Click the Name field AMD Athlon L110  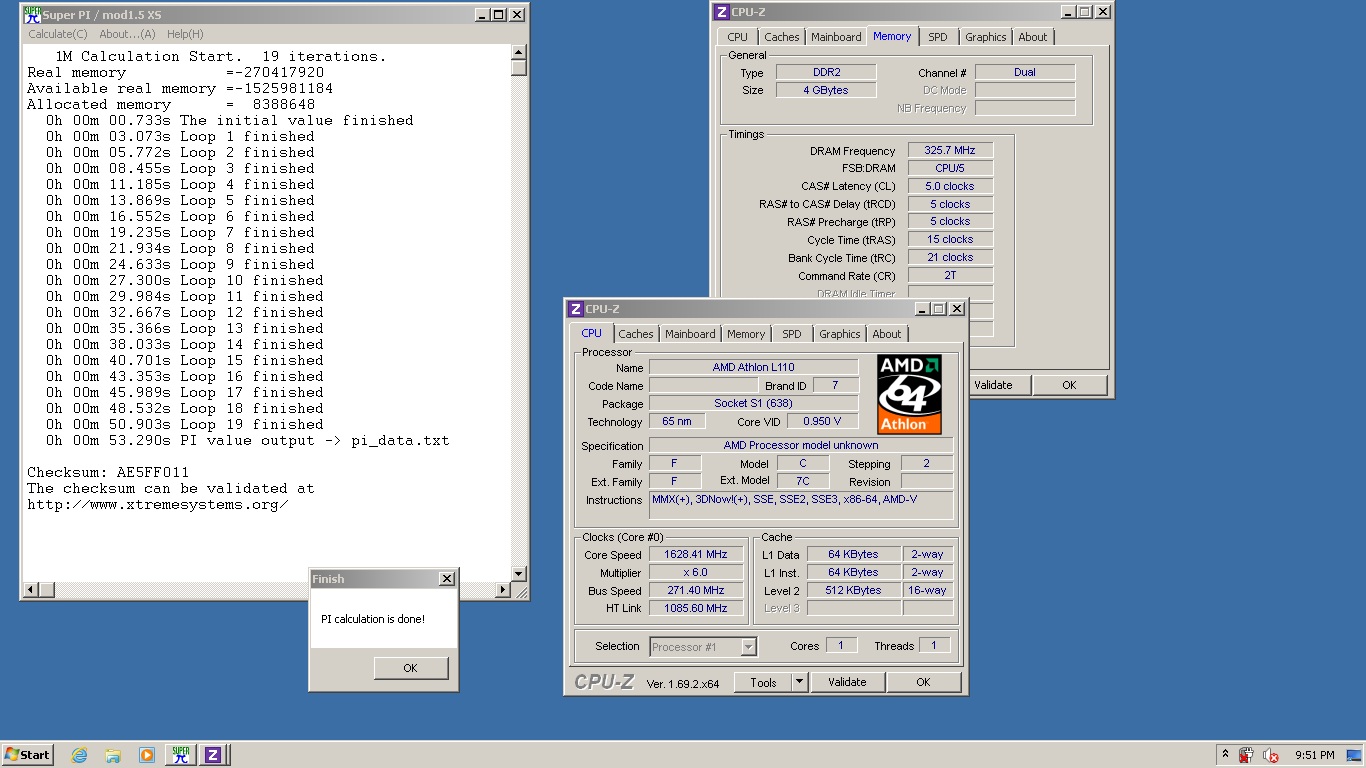[753, 367]
